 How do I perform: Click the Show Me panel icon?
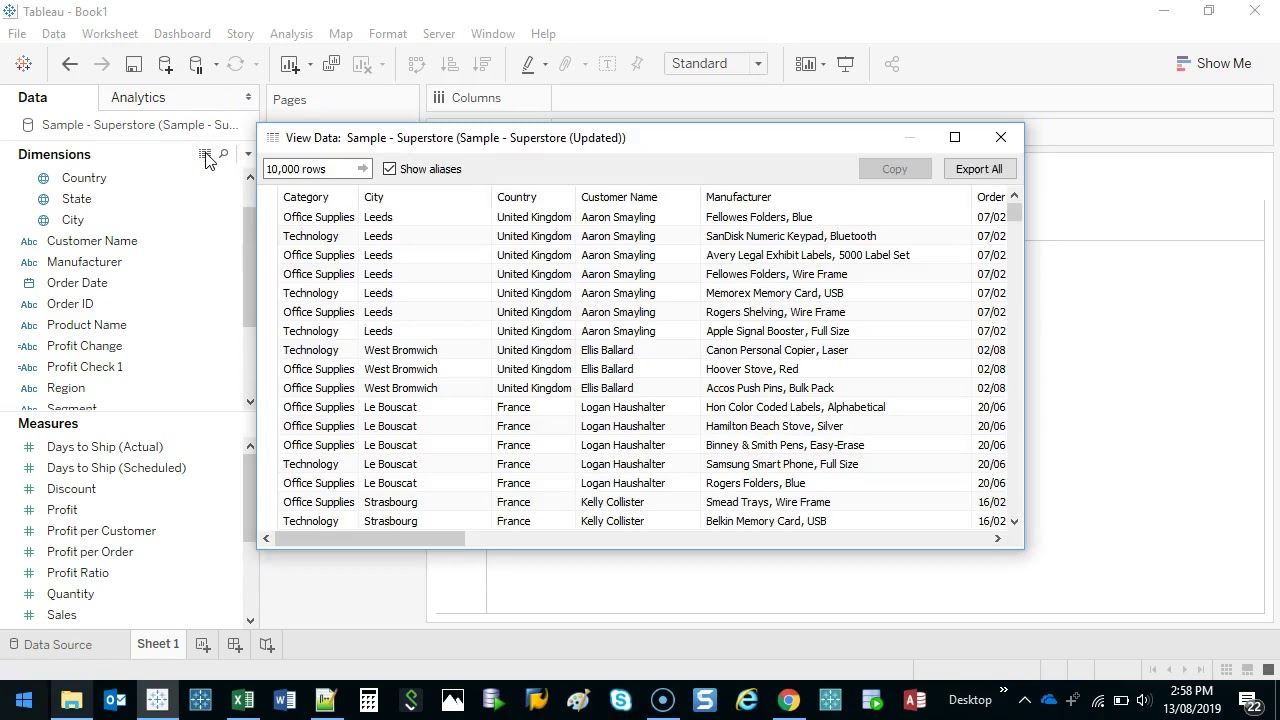1183,64
